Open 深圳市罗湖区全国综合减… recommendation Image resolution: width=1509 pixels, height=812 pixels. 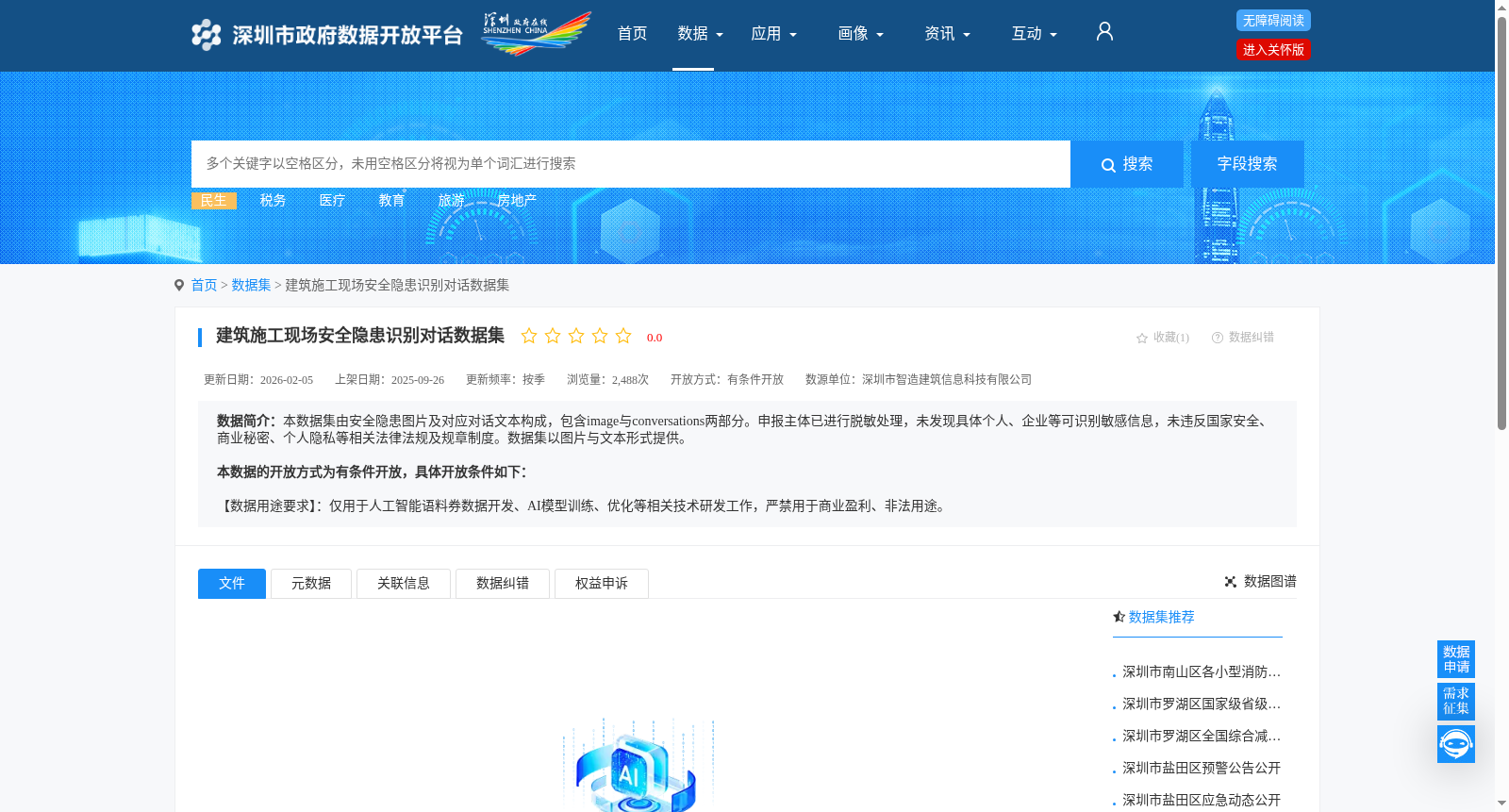[x=1202, y=737]
